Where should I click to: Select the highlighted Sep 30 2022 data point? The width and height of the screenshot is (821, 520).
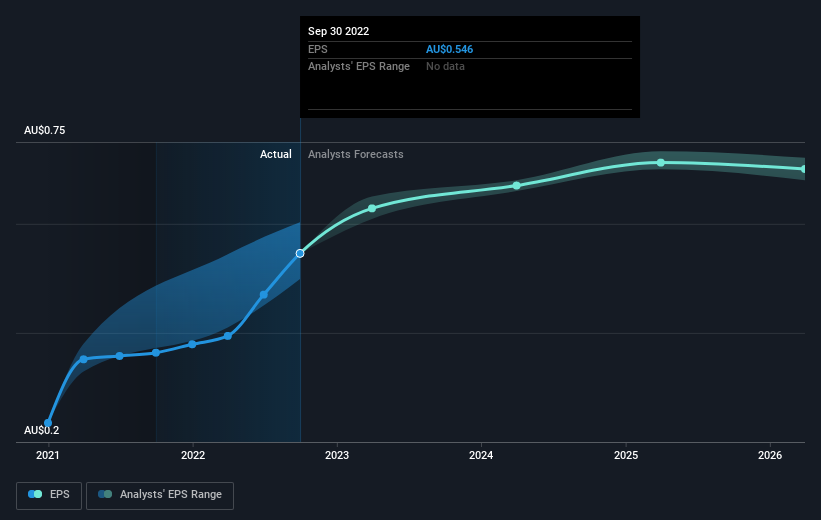tap(300, 253)
